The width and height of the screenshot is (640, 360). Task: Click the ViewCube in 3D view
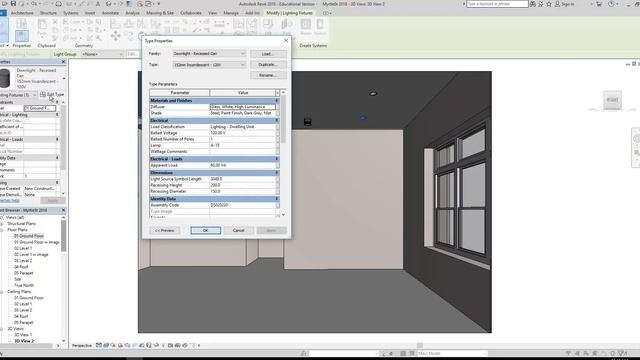click(612, 100)
